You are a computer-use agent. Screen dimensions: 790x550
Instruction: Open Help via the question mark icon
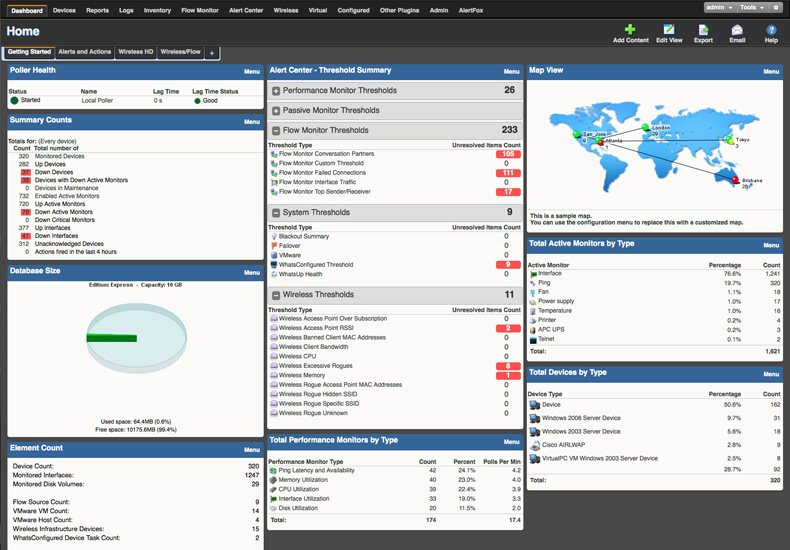coord(771,31)
